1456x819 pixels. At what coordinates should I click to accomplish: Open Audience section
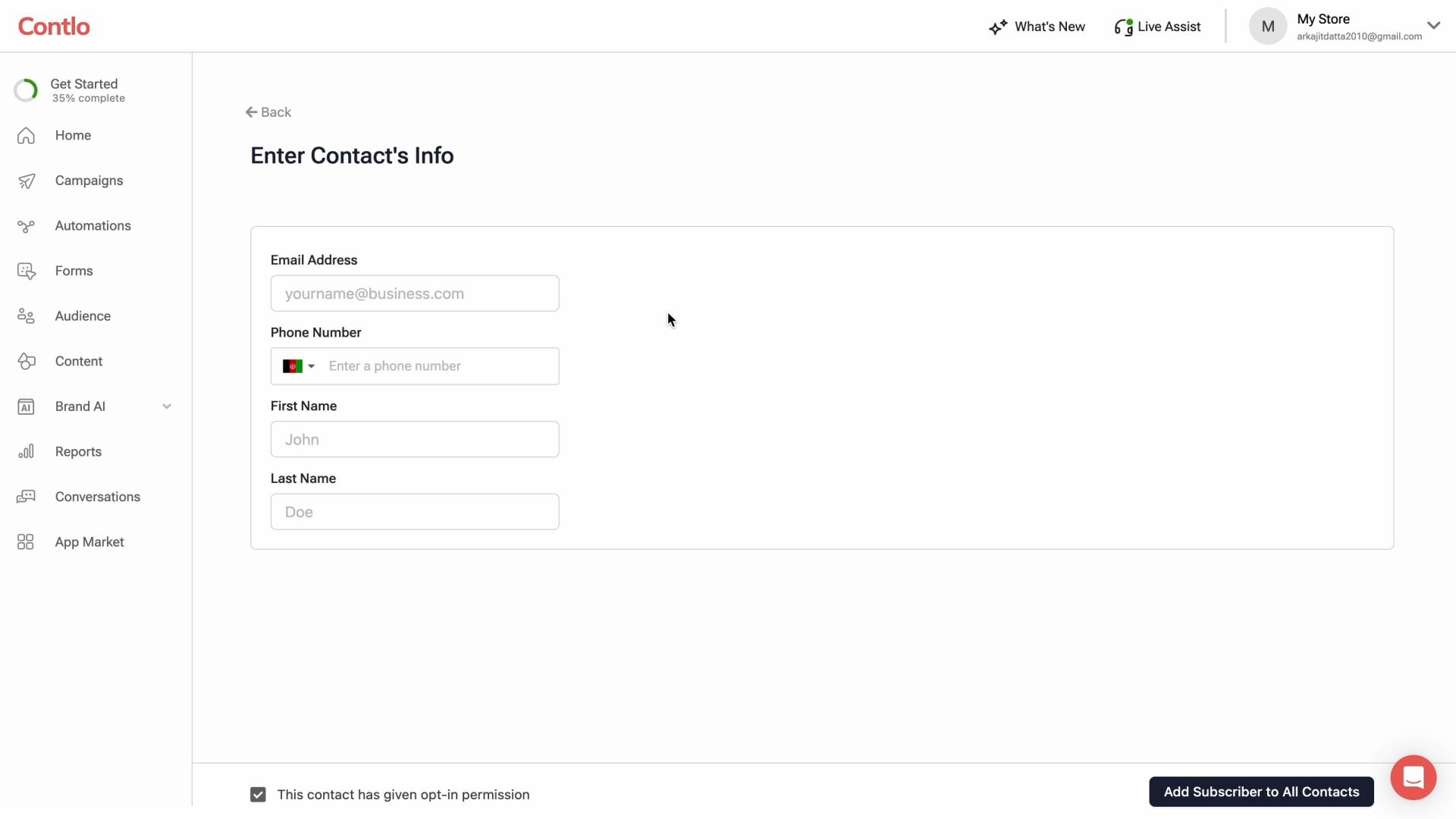click(x=83, y=315)
